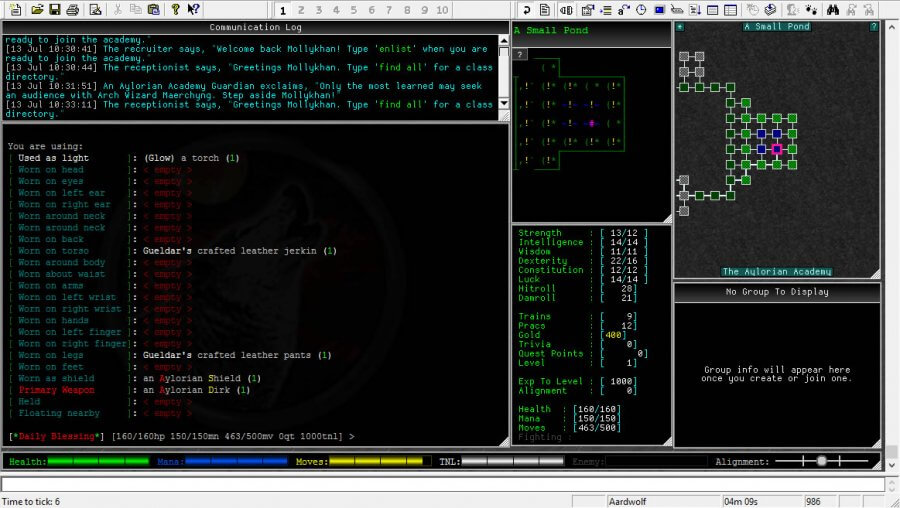Screen dimensions: 900x508
Task: Click the question mark button on ASCII map panel
Action: point(520,54)
